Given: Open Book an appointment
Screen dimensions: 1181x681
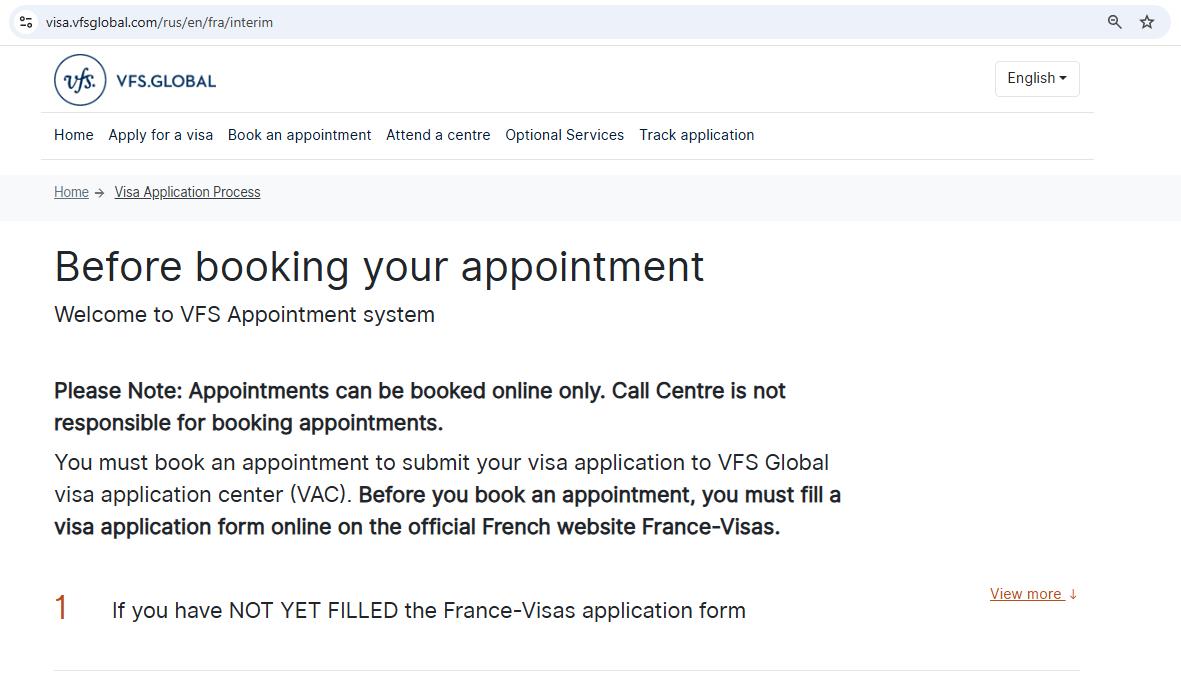Looking at the screenshot, I should (x=299, y=134).
